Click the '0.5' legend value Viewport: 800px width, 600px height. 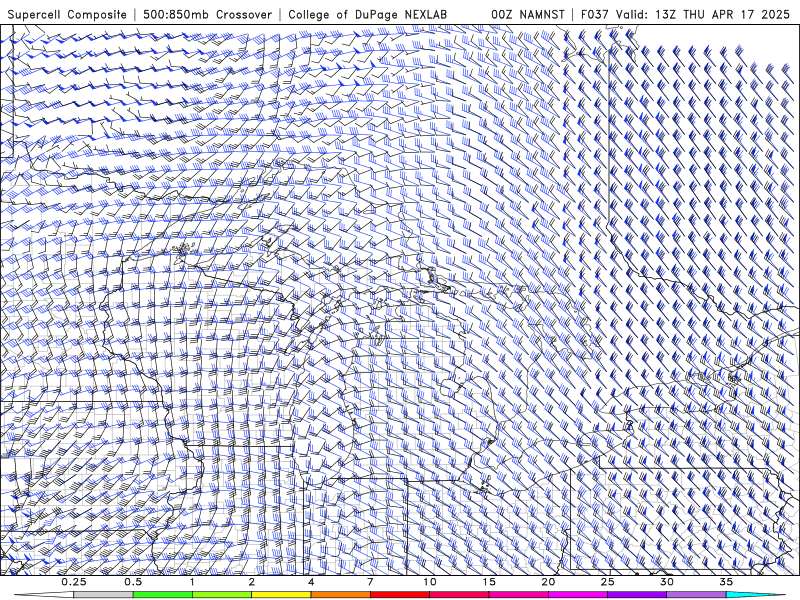[x=133, y=582]
